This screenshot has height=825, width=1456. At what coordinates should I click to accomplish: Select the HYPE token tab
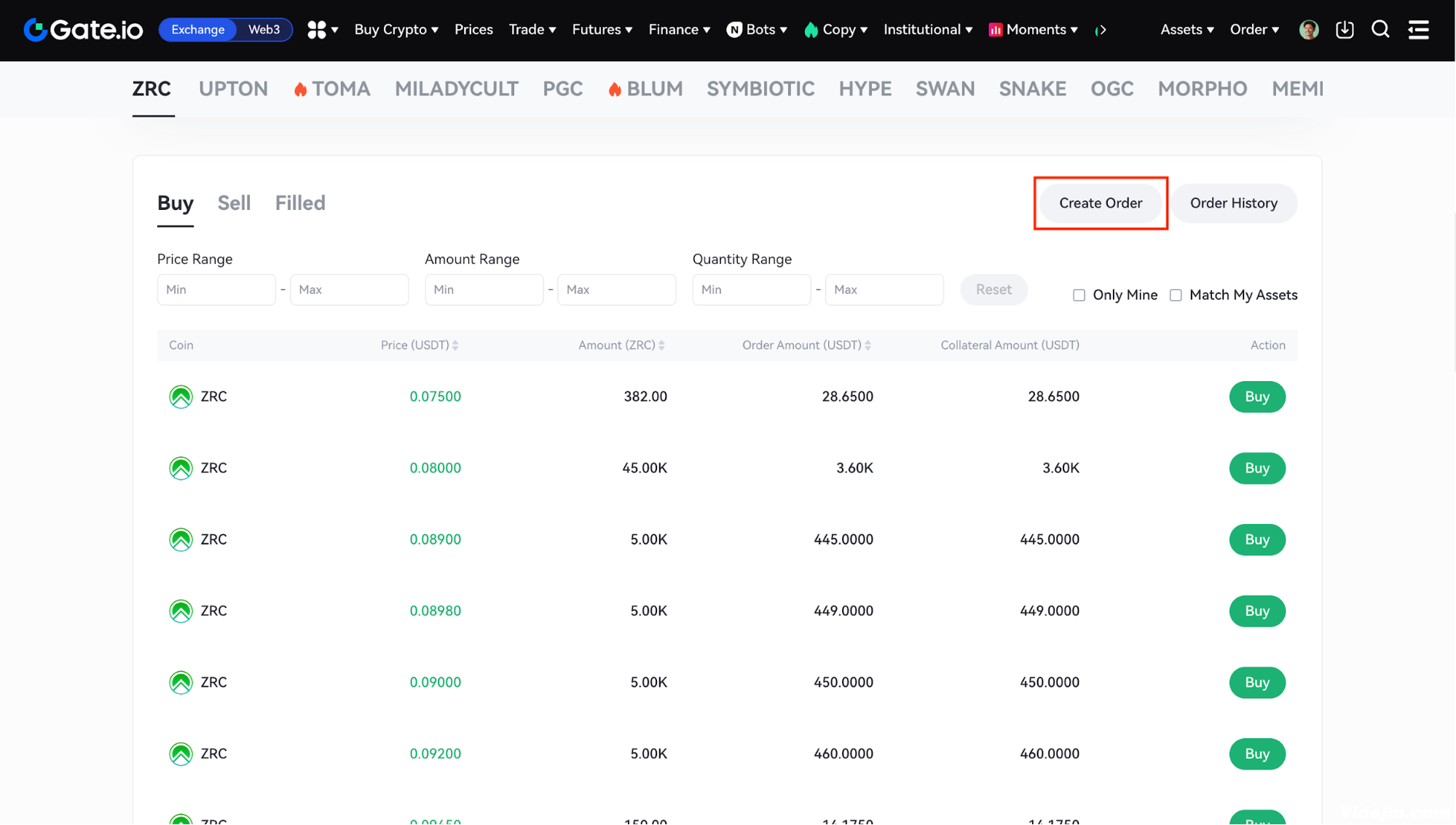click(865, 89)
